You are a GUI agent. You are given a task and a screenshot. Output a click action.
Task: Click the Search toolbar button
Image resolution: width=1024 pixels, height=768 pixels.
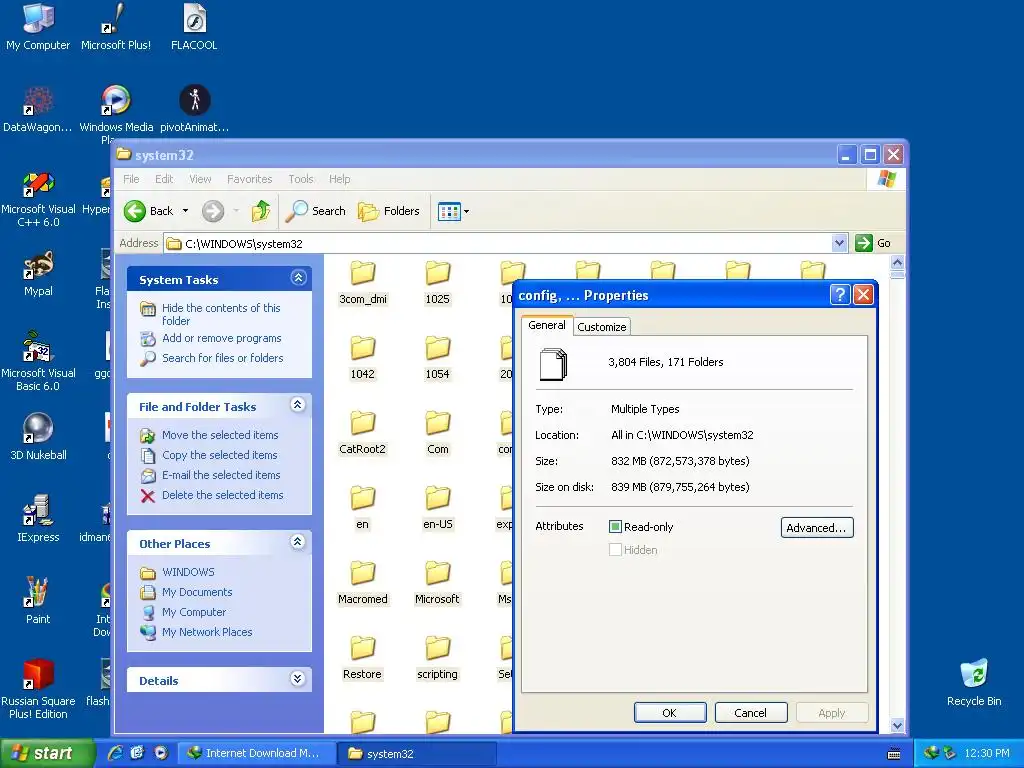pos(316,211)
